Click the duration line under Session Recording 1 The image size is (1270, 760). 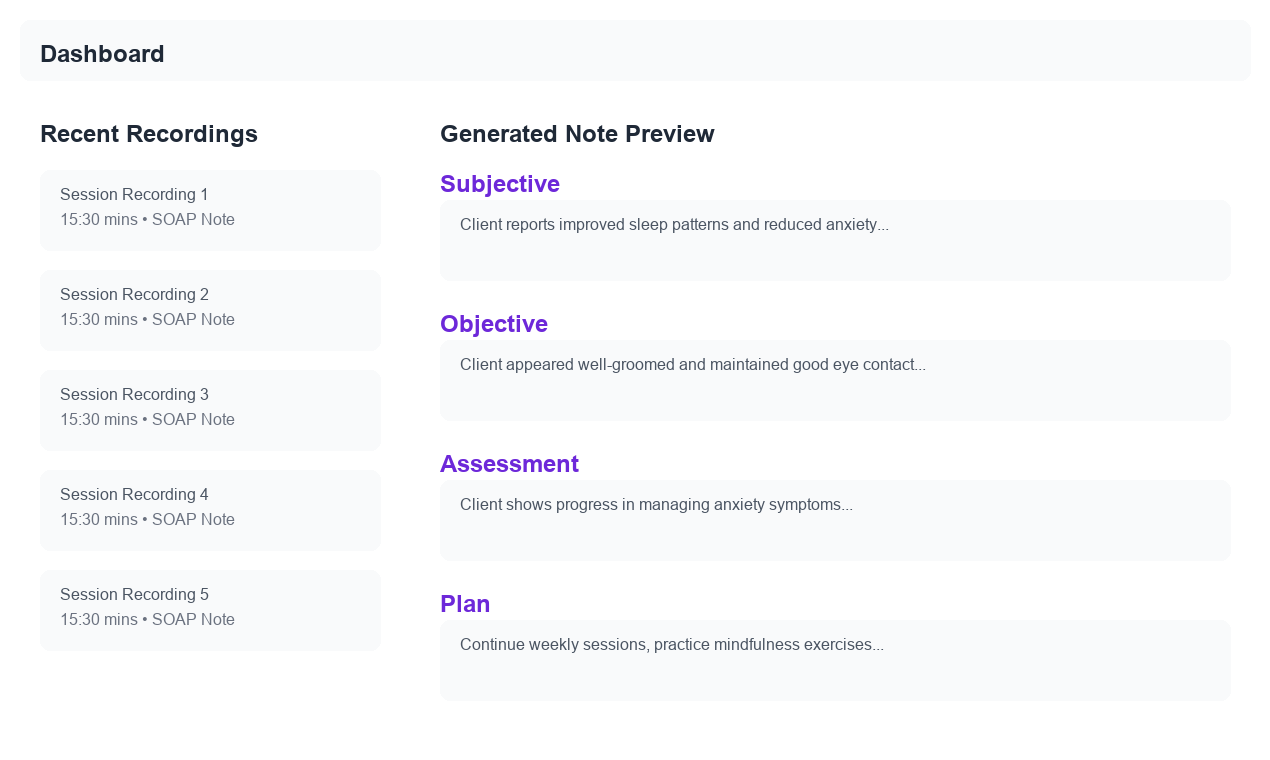[x=147, y=220]
